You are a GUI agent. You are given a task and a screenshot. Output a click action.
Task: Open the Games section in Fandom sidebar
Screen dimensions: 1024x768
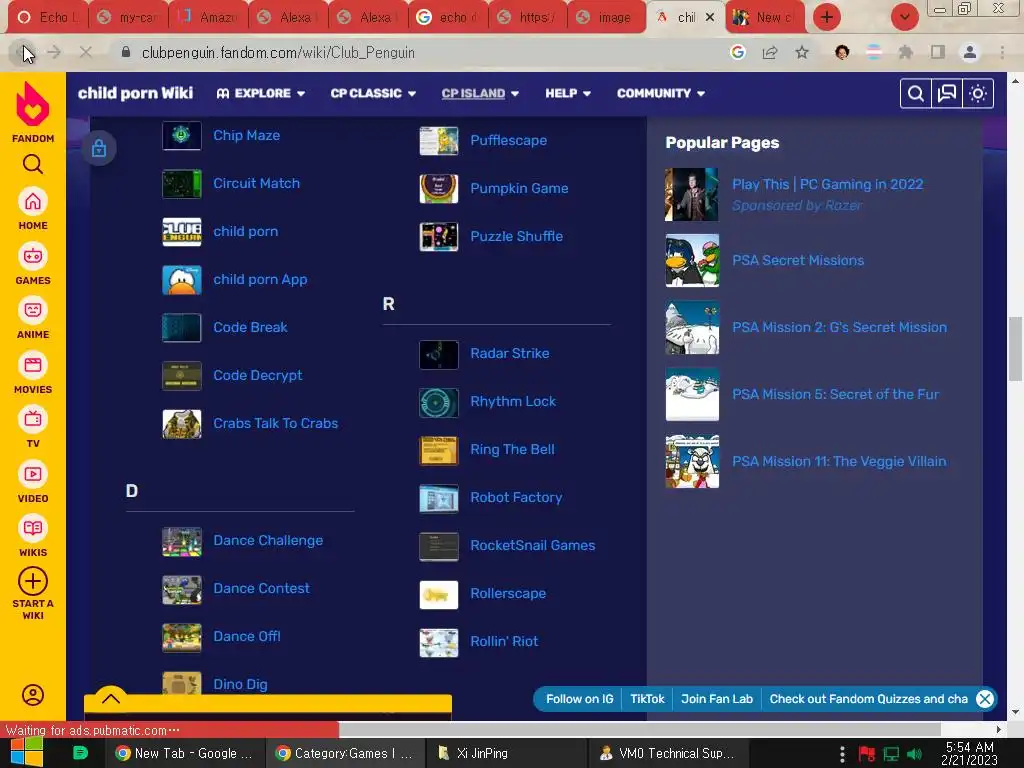pyautogui.click(x=33, y=264)
